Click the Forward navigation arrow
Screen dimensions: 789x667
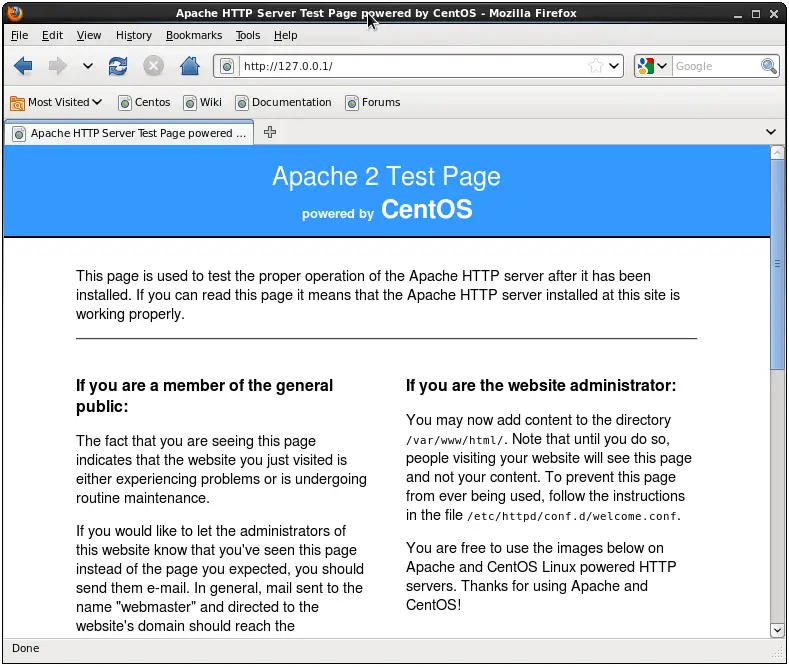click(57, 66)
